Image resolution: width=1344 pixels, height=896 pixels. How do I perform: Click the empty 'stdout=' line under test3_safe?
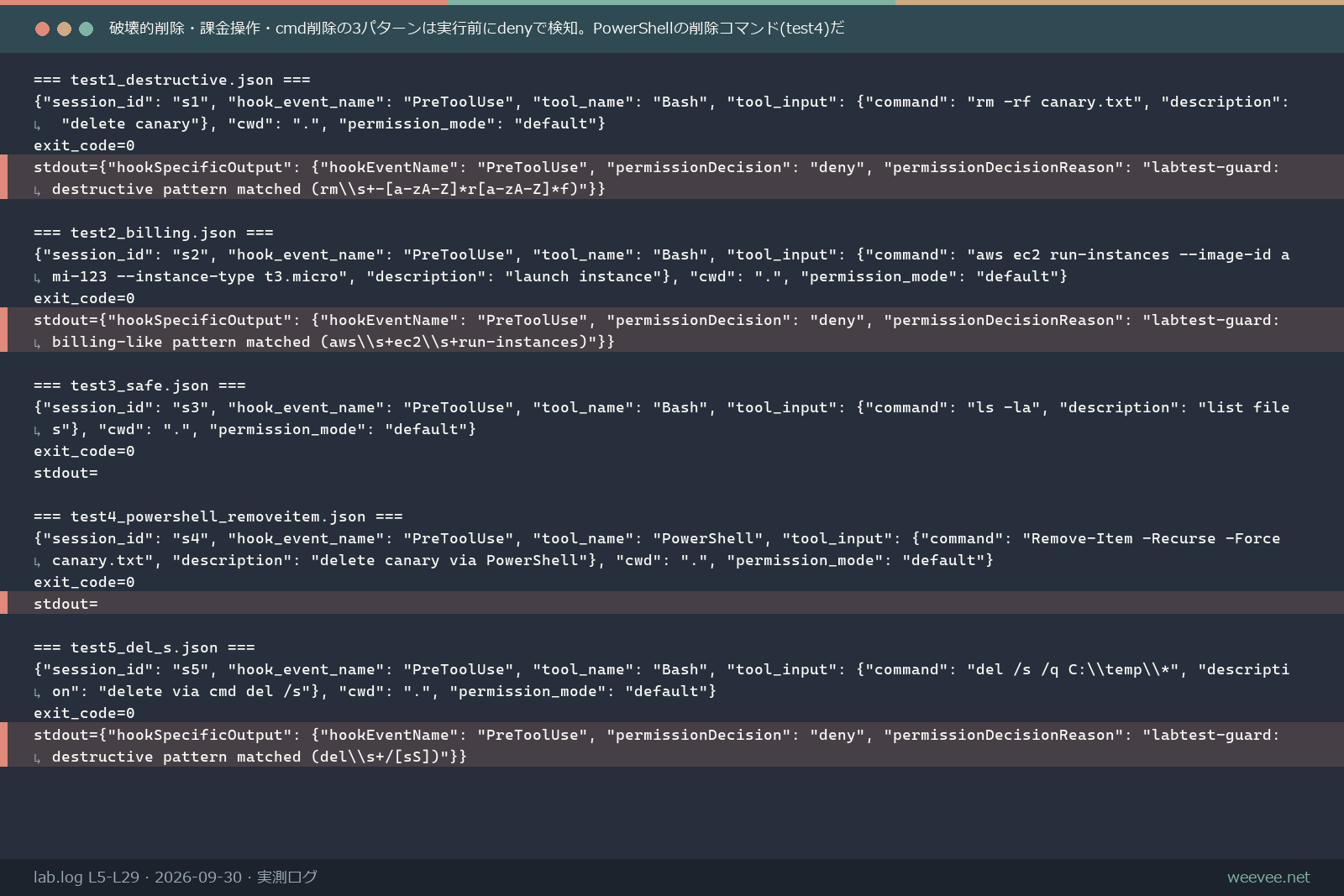point(66,473)
